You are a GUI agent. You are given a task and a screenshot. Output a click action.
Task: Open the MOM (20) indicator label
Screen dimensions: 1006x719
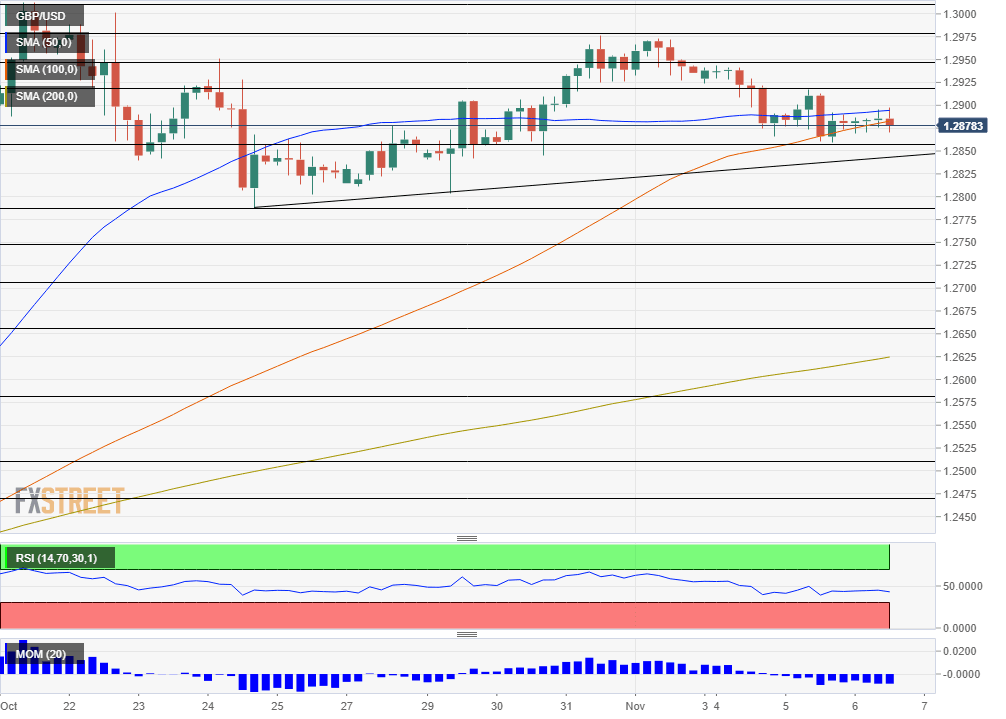pos(44,654)
